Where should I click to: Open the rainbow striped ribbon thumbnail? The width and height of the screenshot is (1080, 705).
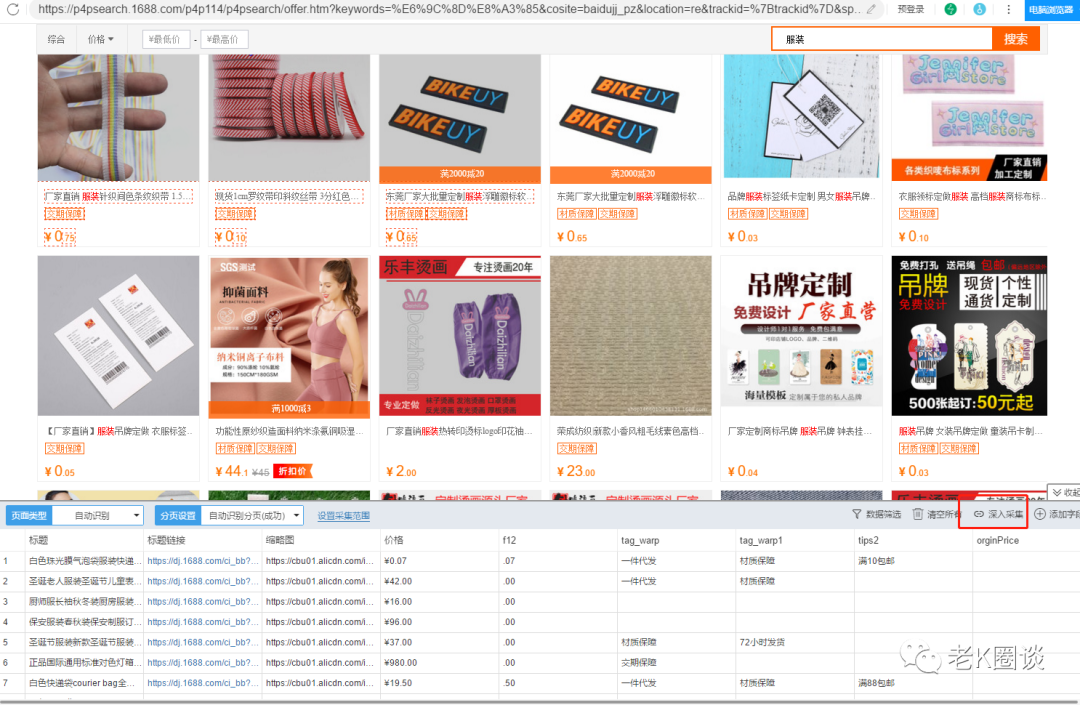pyautogui.click(x=118, y=118)
